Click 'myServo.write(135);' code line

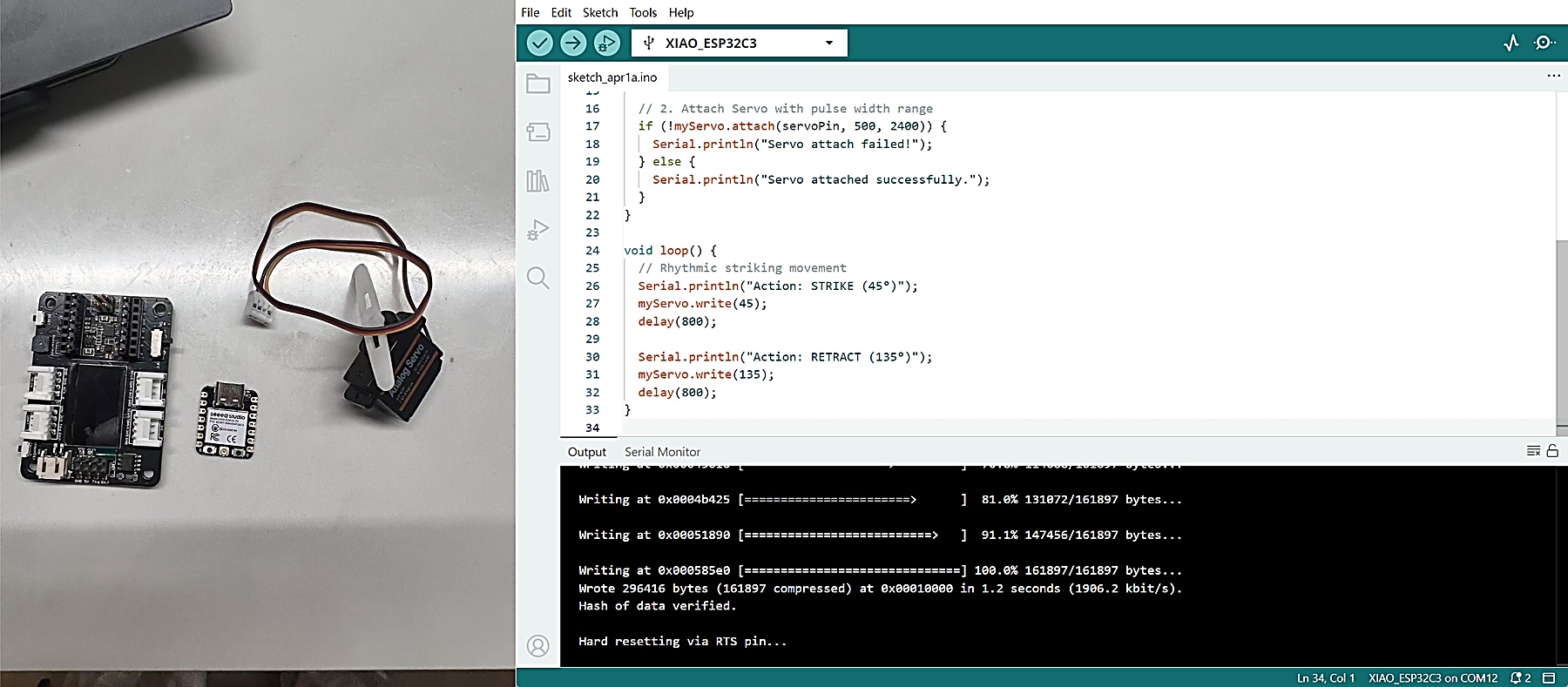[706, 374]
